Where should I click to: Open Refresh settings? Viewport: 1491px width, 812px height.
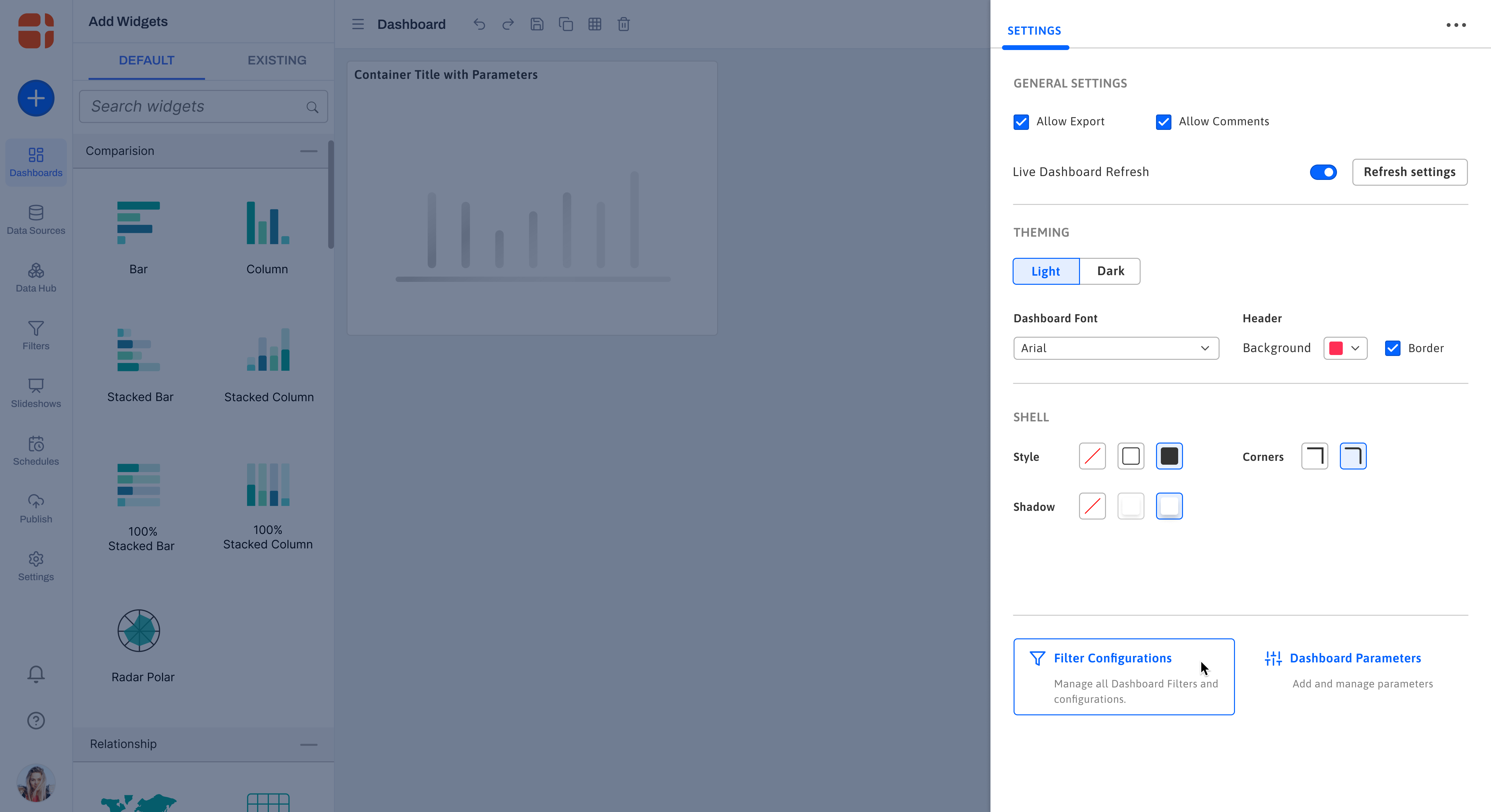pyautogui.click(x=1410, y=172)
